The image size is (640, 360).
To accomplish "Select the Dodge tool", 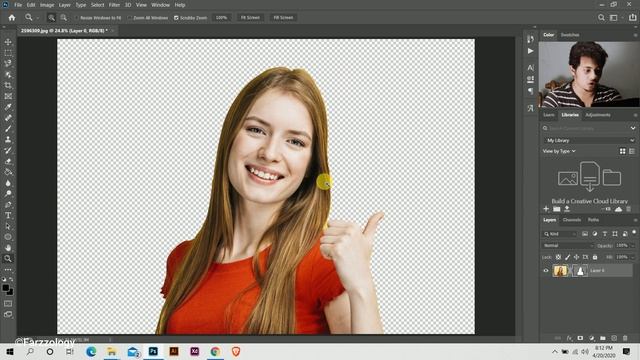I will [x=8, y=193].
